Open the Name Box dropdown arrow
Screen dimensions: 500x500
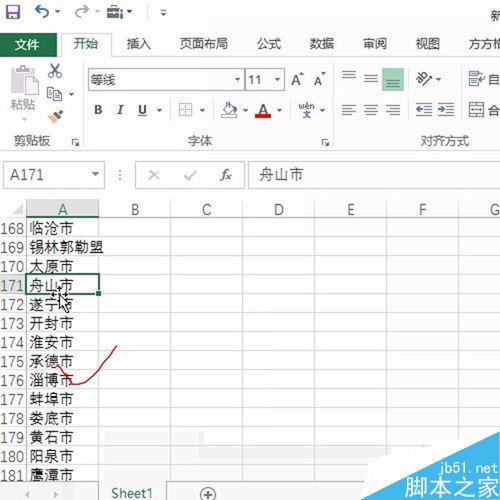coord(95,174)
